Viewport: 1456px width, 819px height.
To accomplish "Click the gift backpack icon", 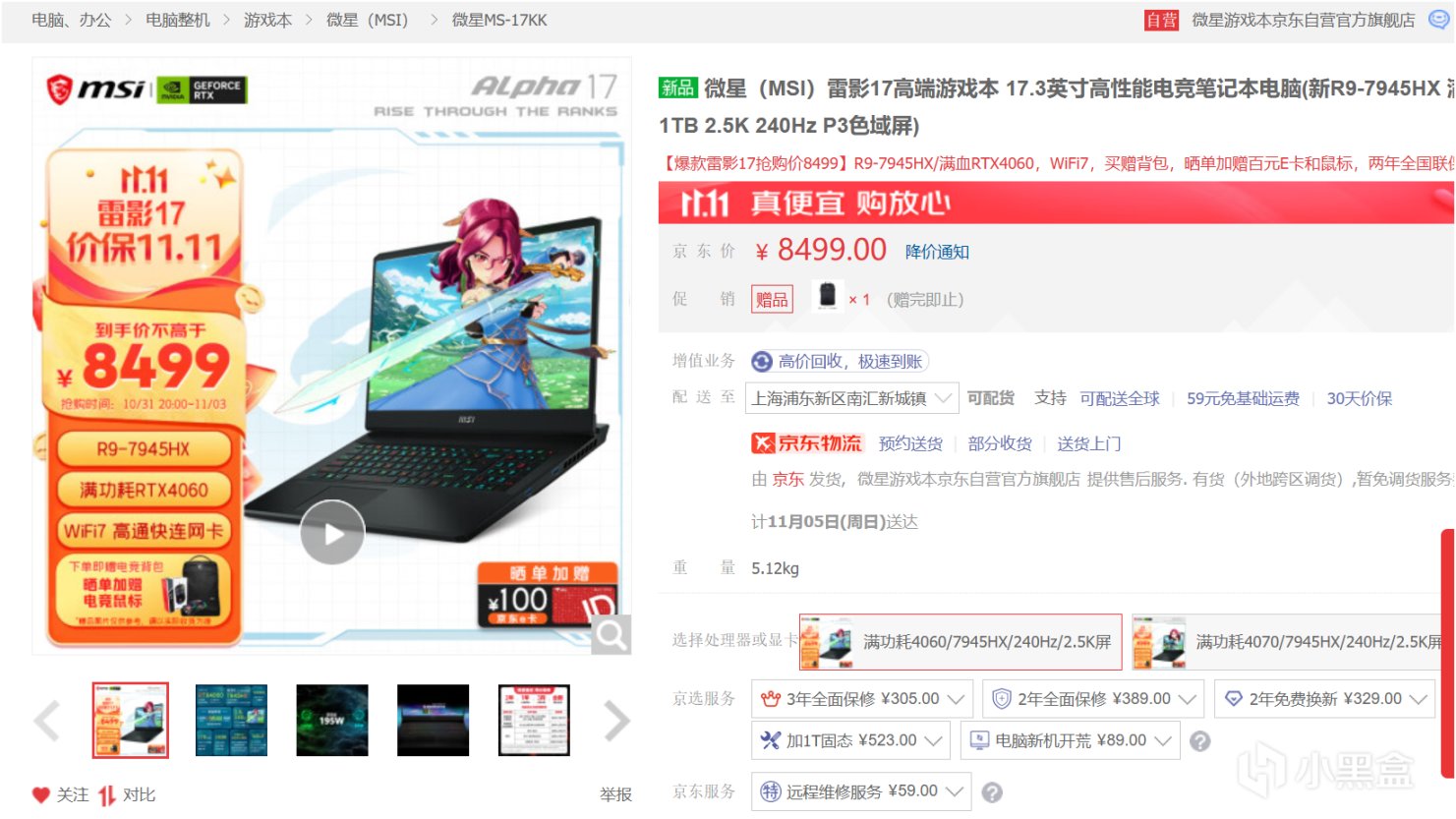I will tap(828, 296).
